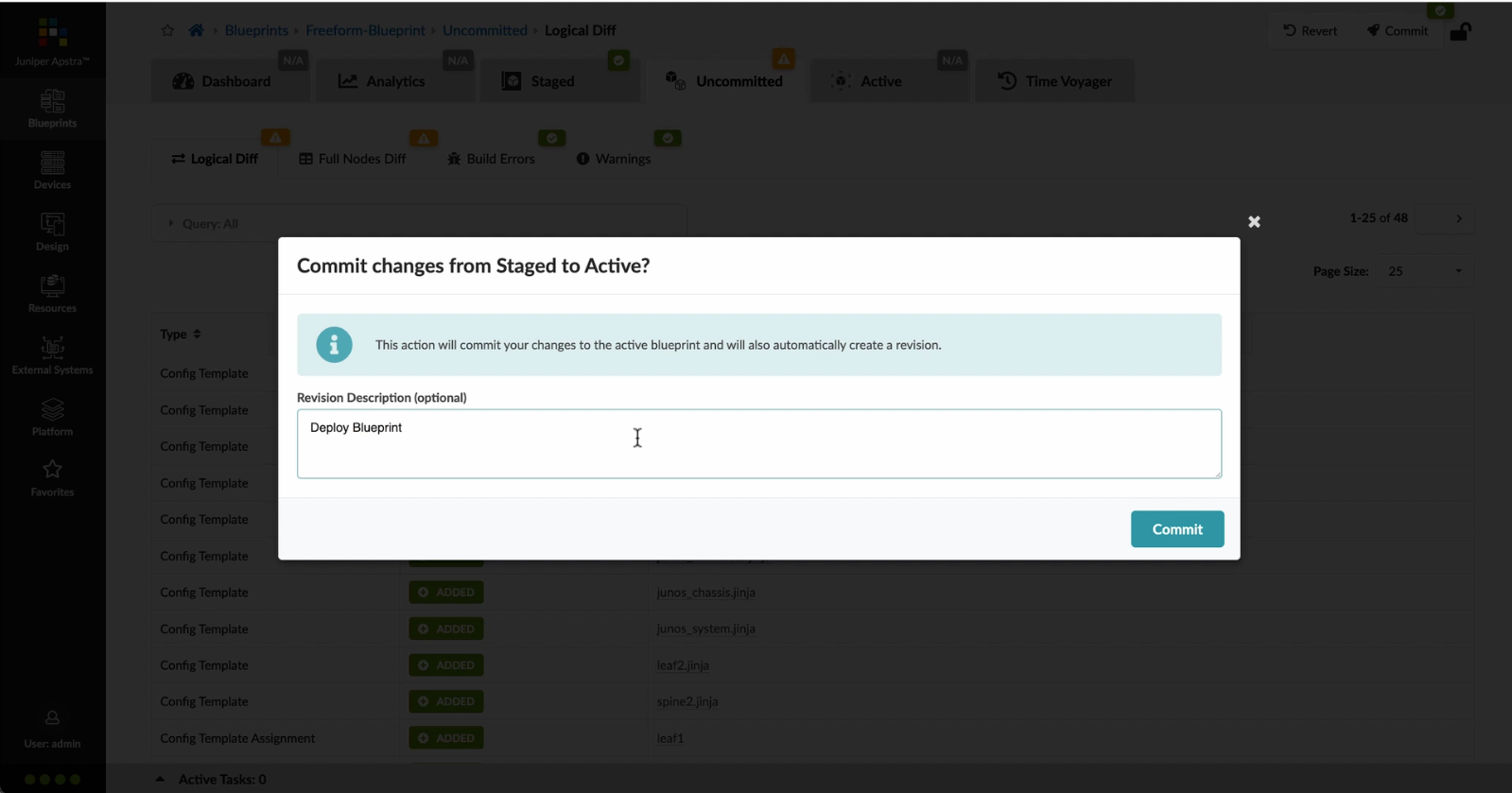Open Blueprints breadcrumb link
This screenshot has width=1512, height=793.
(x=256, y=30)
